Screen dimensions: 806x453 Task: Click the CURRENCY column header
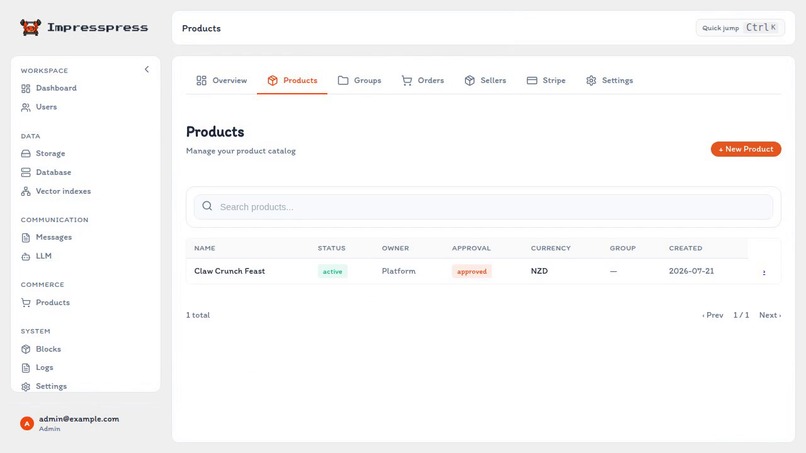(551, 248)
